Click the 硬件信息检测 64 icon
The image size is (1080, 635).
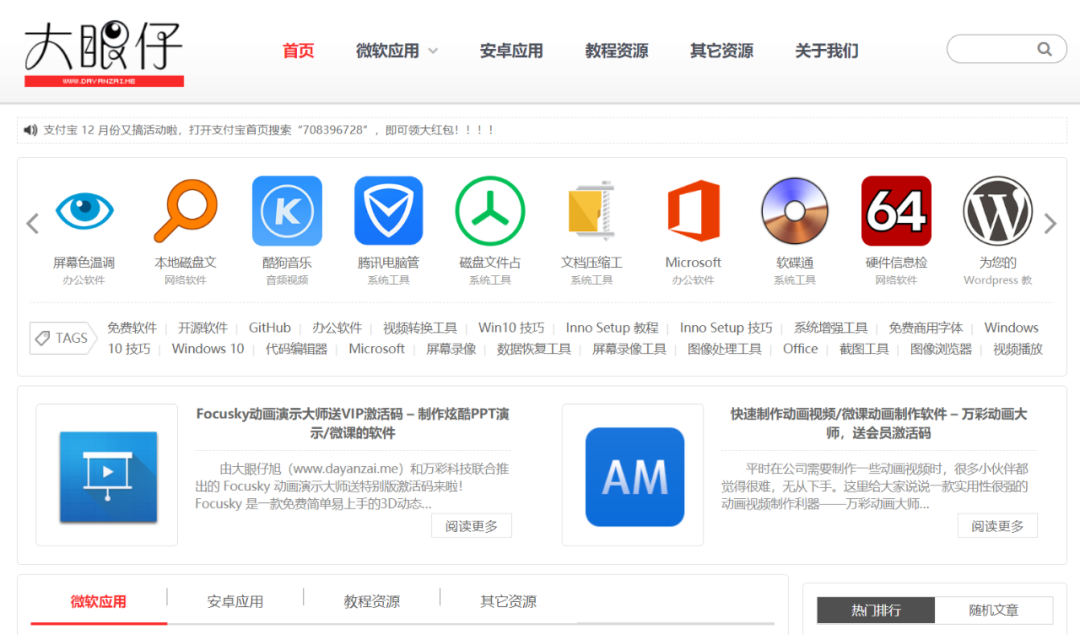[x=895, y=211]
